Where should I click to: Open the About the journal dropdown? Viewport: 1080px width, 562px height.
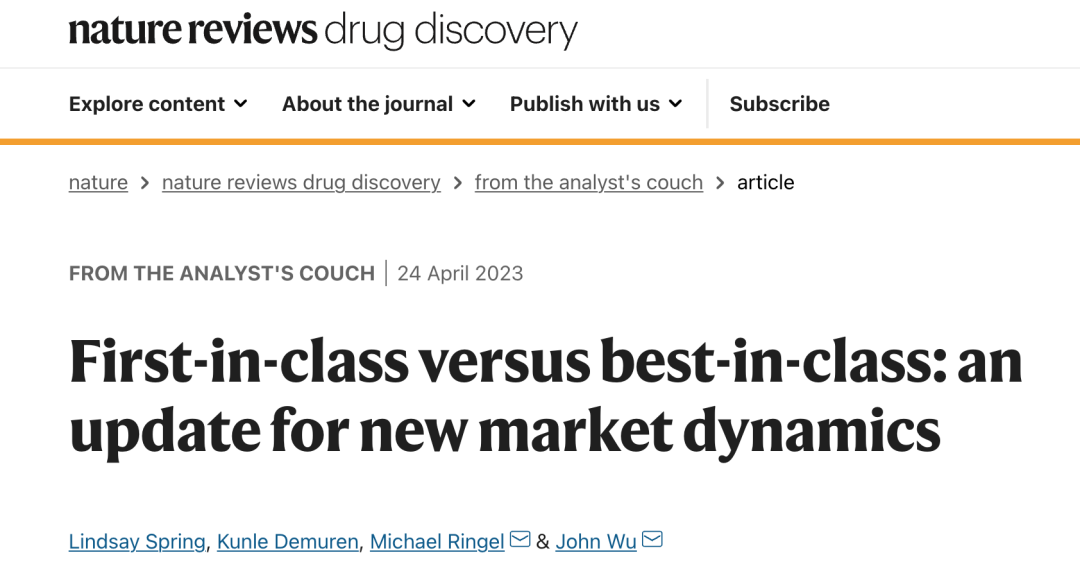pyautogui.click(x=379, y=104)
